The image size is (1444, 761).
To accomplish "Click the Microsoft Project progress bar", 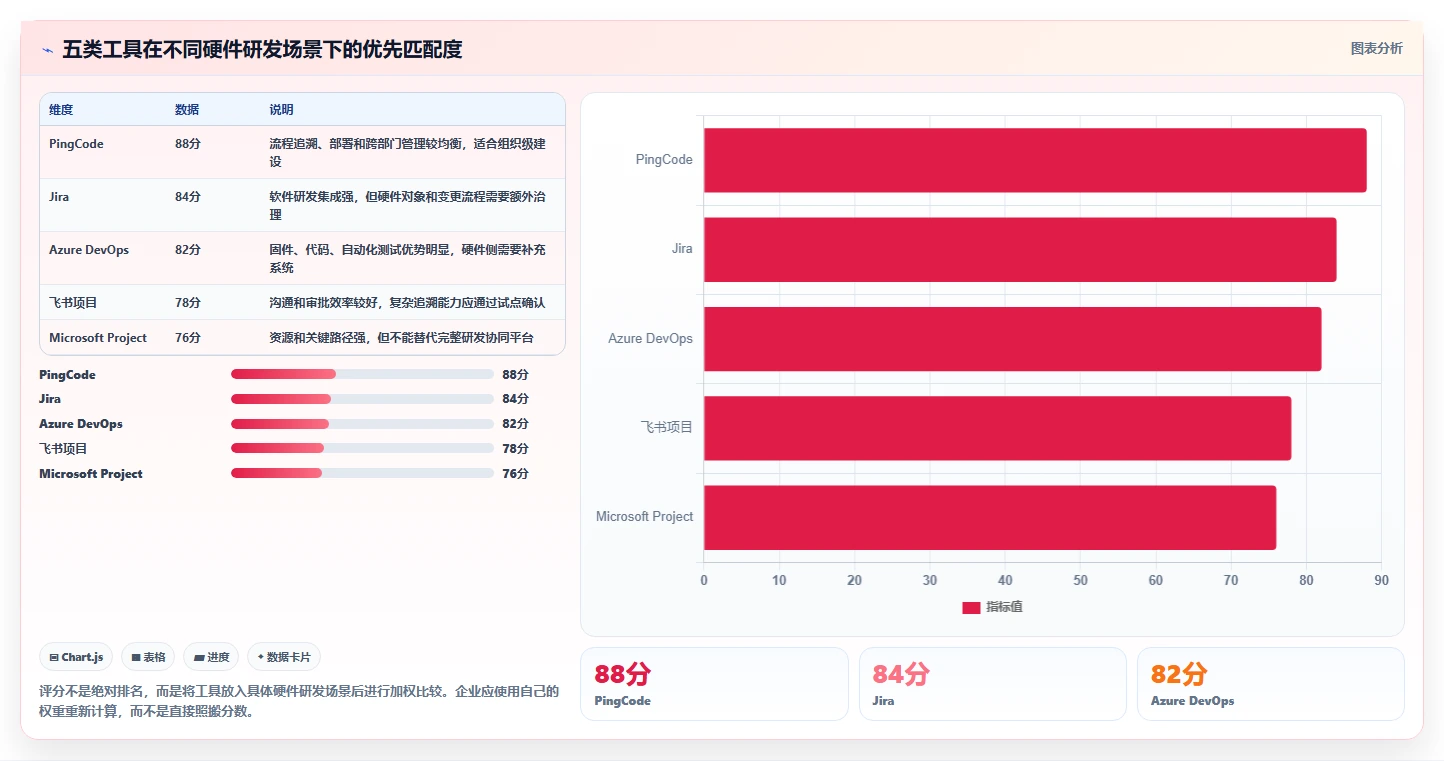I will [362, 473].
